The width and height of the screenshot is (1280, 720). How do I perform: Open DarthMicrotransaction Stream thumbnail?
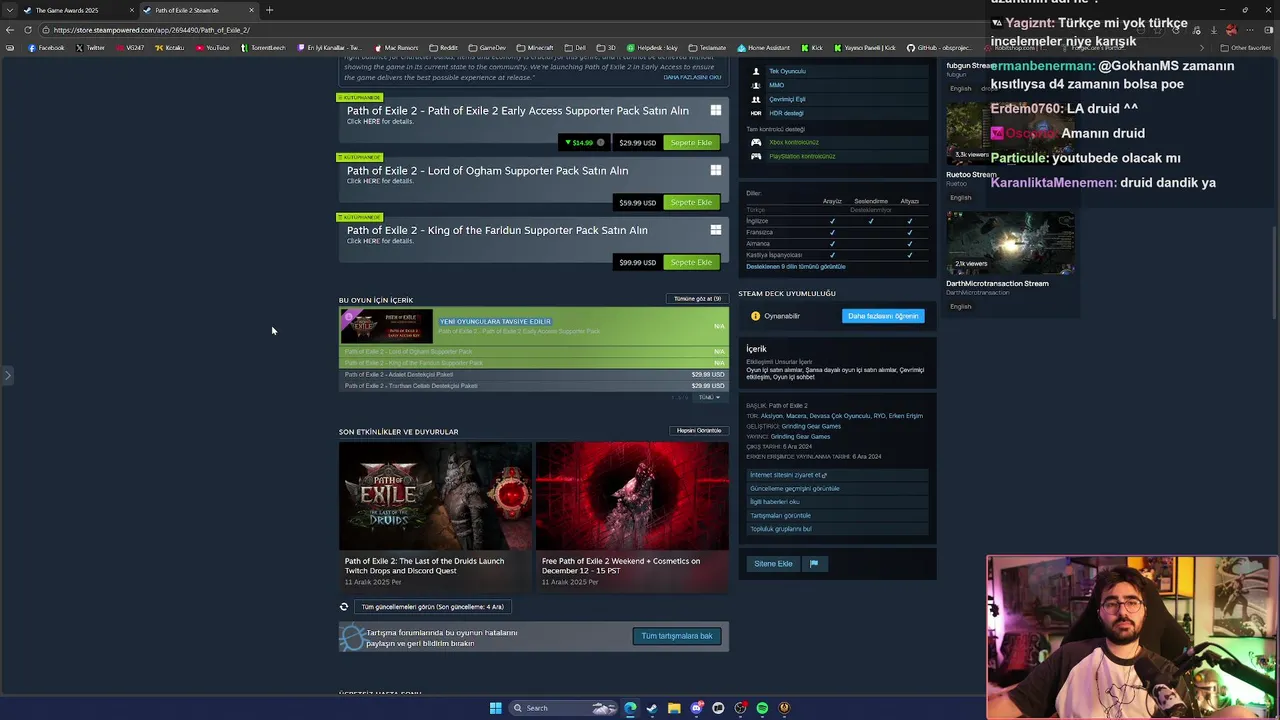1010,243
